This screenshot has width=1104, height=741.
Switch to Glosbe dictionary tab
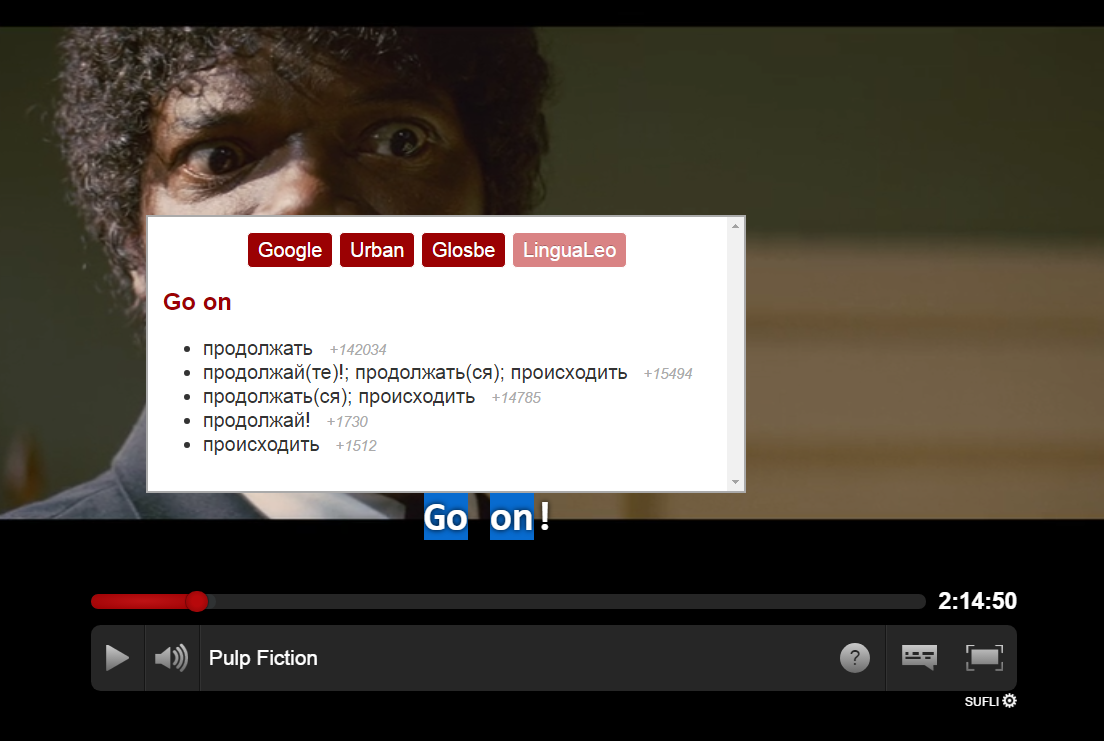click(x=463, y=250)
